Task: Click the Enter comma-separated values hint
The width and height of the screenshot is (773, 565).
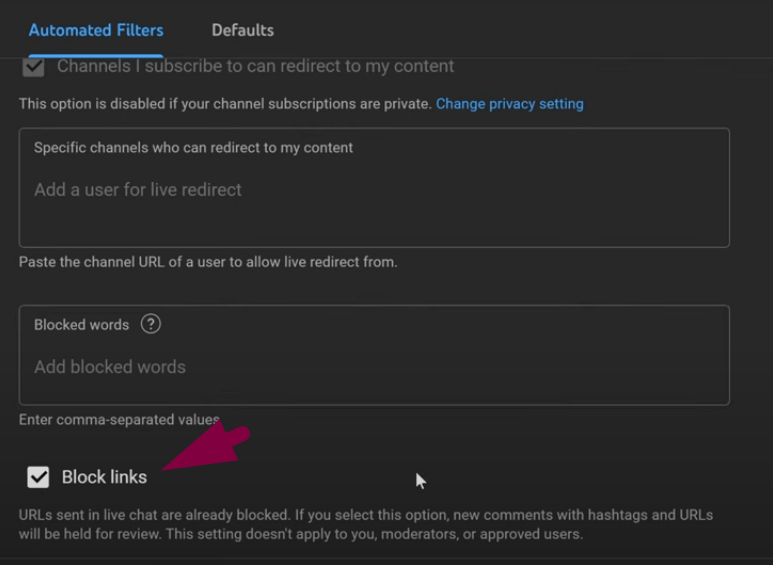Action: (x=119, y=420)
